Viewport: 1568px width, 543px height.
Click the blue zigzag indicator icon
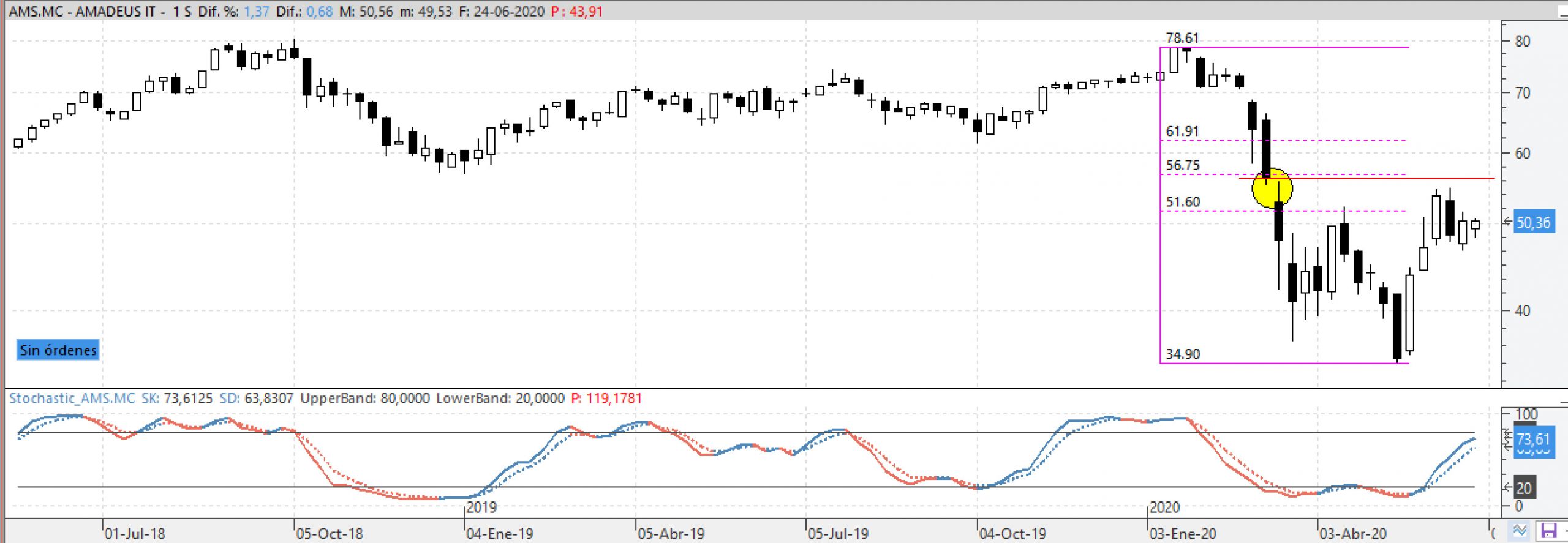(x=1520, y=530)
